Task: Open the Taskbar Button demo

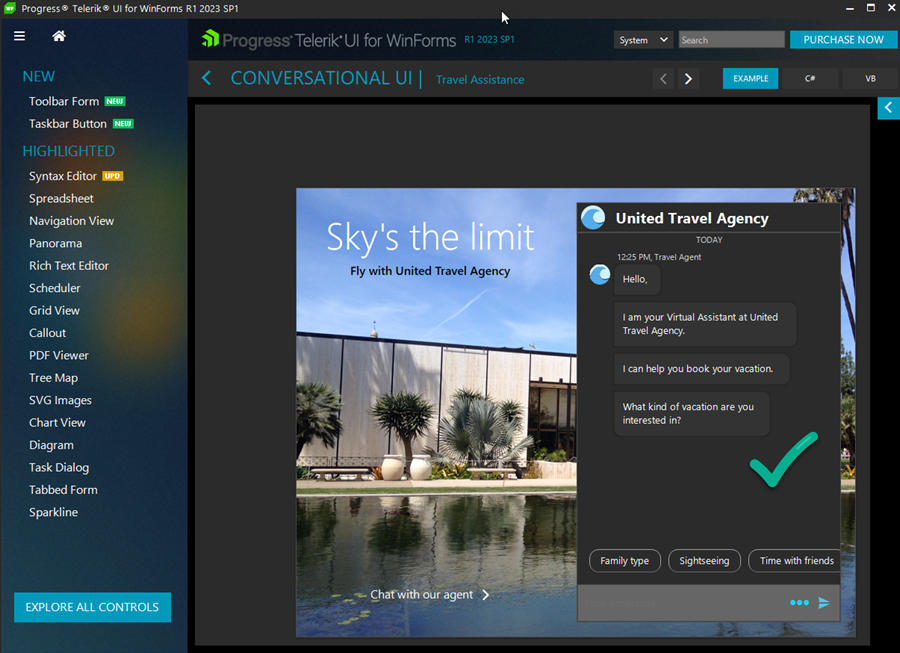Action: (68, 124)
